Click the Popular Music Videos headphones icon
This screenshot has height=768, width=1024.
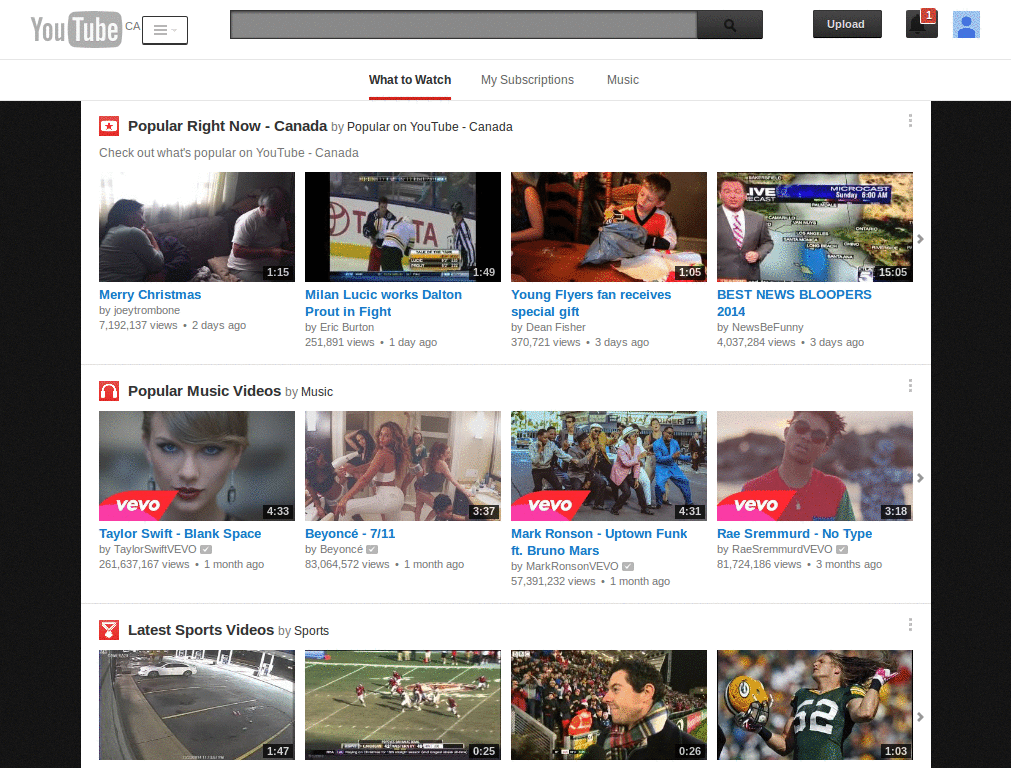[x=109, y=391]
